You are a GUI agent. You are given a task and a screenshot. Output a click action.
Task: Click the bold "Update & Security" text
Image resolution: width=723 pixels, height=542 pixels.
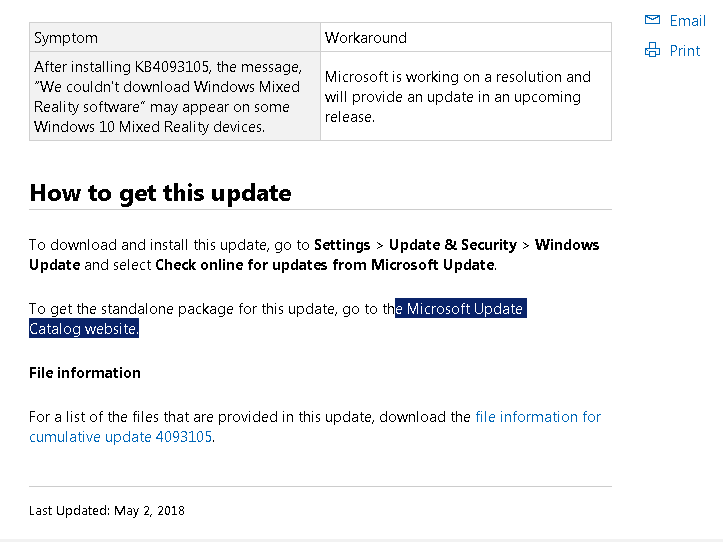[x=453, y=245]
